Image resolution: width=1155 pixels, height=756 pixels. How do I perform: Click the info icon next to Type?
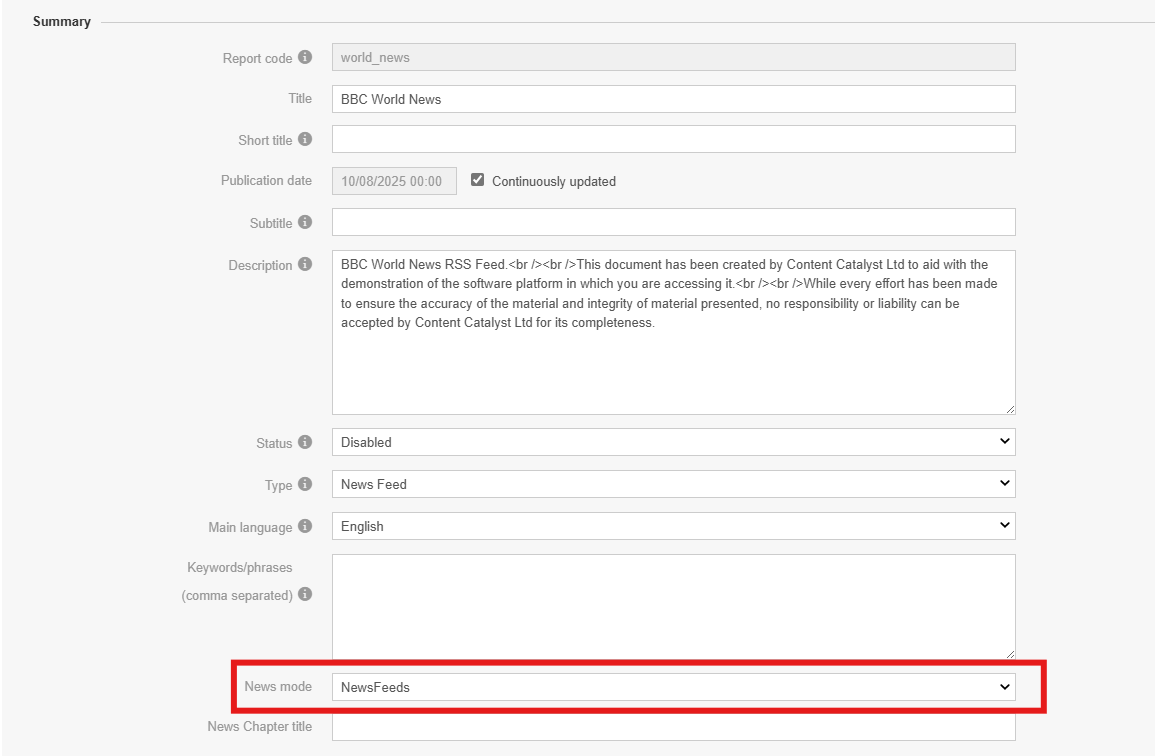pyautogui.click(x=305, y=484)
